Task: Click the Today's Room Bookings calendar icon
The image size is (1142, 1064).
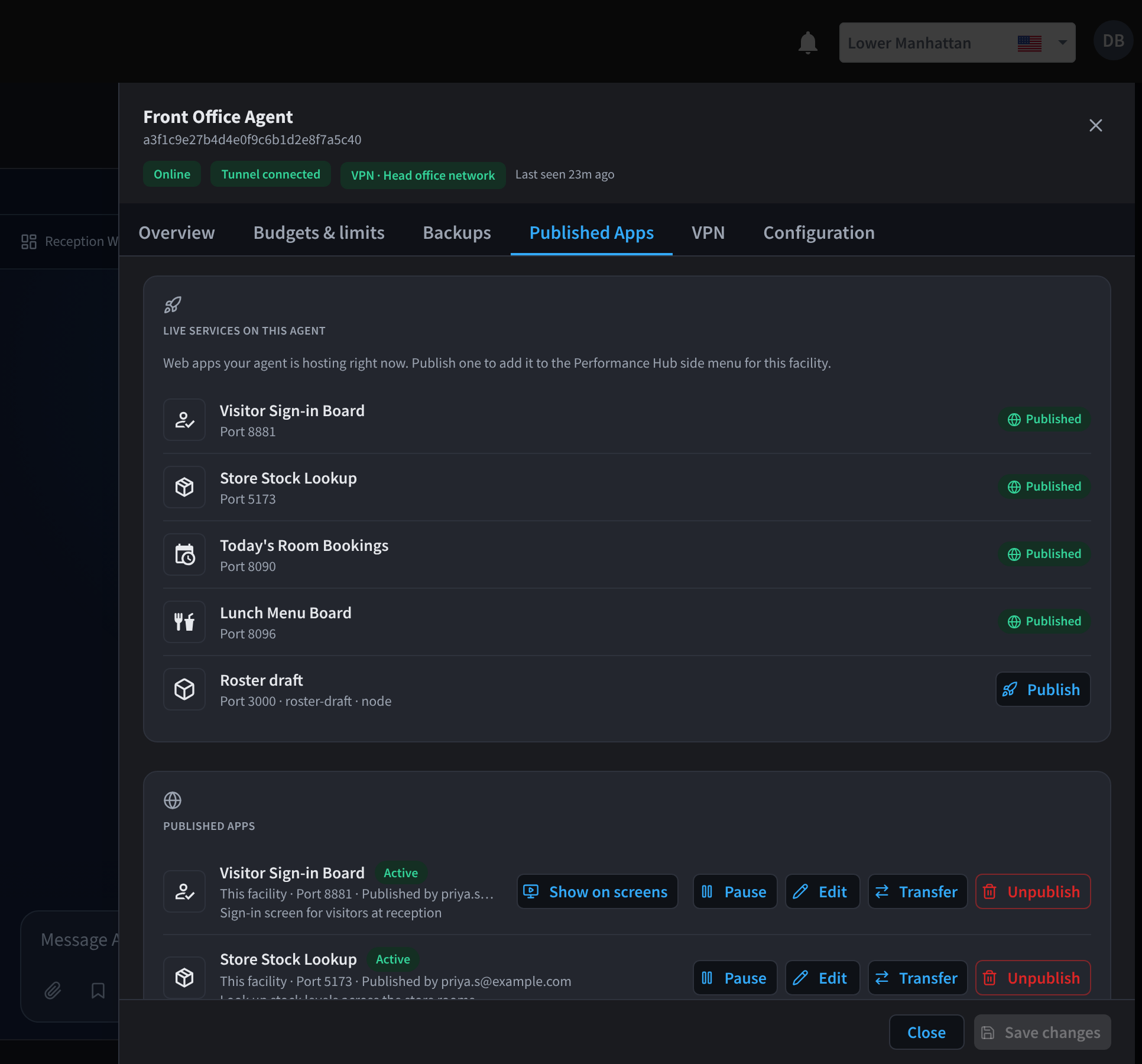Action: point(184,554)
